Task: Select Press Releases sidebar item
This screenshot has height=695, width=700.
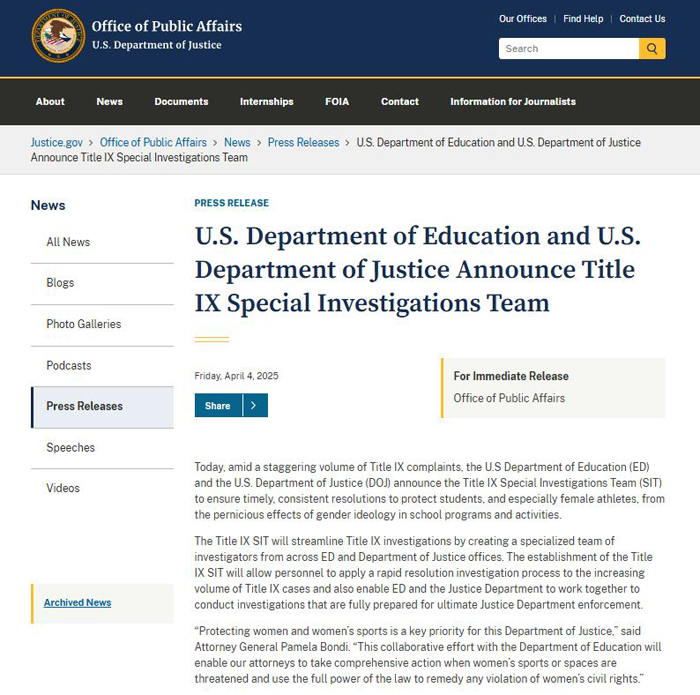Action: [x=102, y=406]
